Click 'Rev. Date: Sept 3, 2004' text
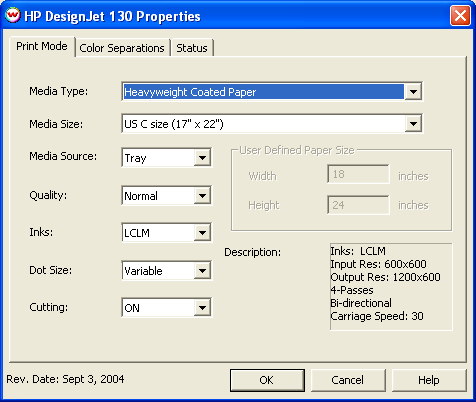The image size is (476, 402). click(65, 379)
